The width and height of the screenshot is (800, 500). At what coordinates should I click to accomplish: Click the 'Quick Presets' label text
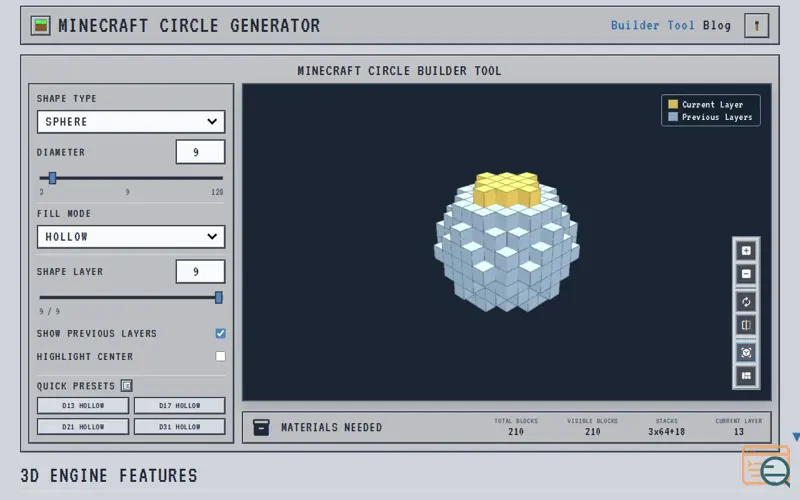pyautogui.click(x=76, y=386)
